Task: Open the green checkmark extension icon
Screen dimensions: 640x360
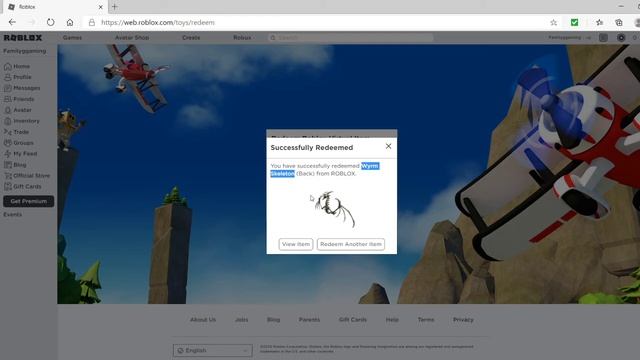Action: (574, 22)
